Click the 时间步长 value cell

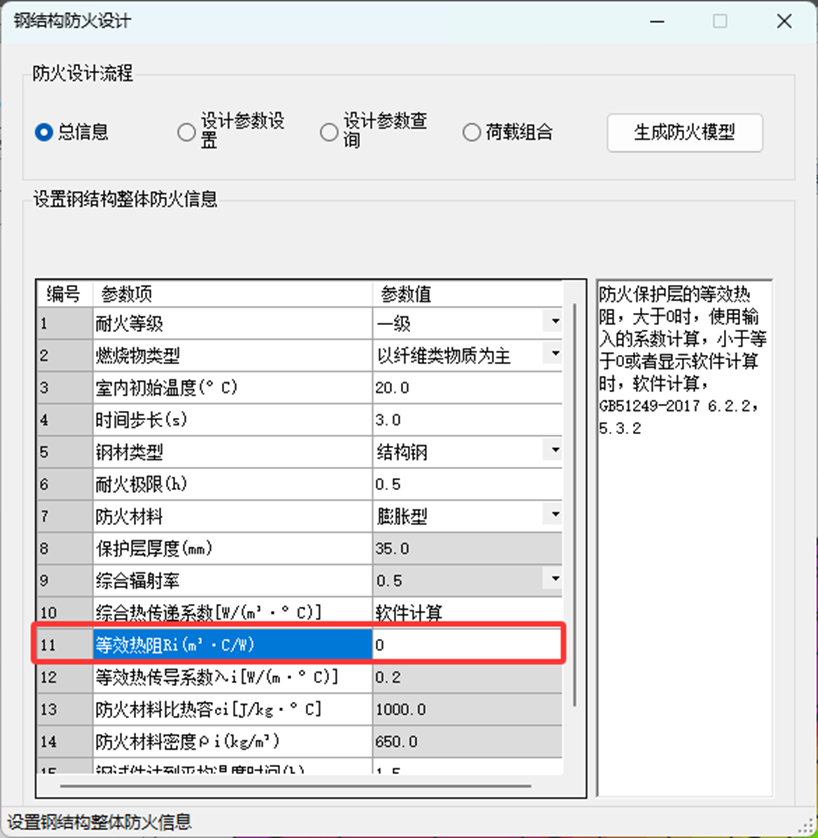point(465,419)
